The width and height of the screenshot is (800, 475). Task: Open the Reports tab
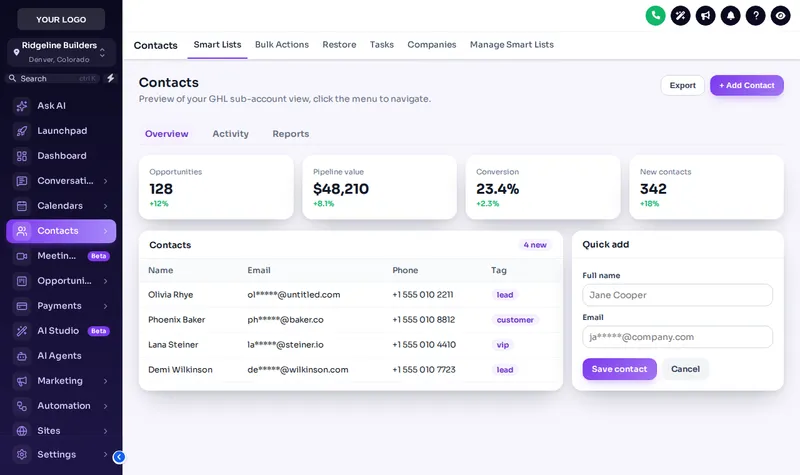tap(291, 134)
